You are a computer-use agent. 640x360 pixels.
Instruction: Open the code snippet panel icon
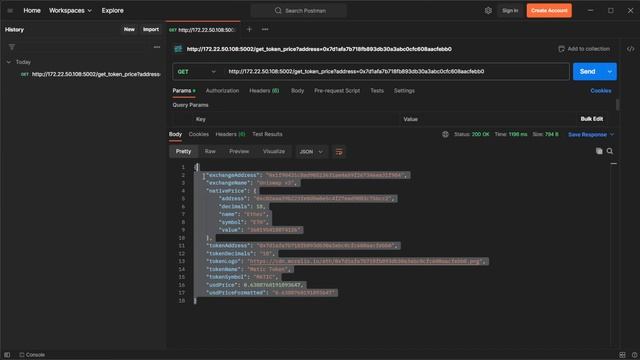tap(631, 49)
